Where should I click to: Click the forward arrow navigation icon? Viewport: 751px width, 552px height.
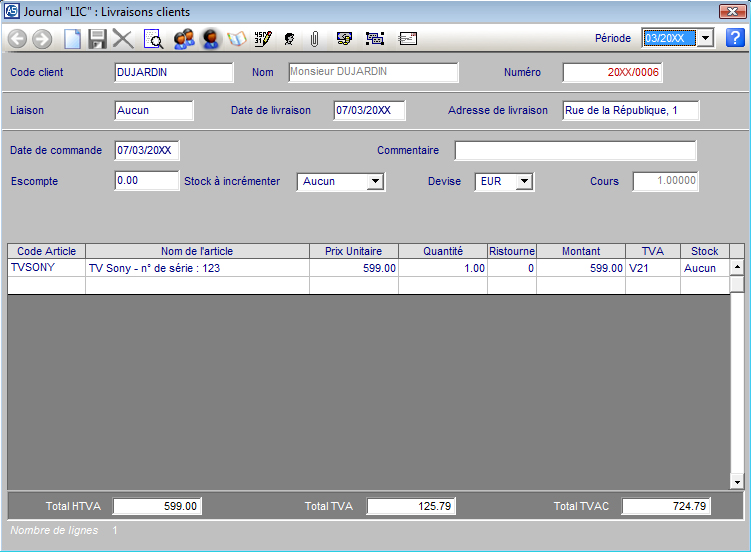42,39
